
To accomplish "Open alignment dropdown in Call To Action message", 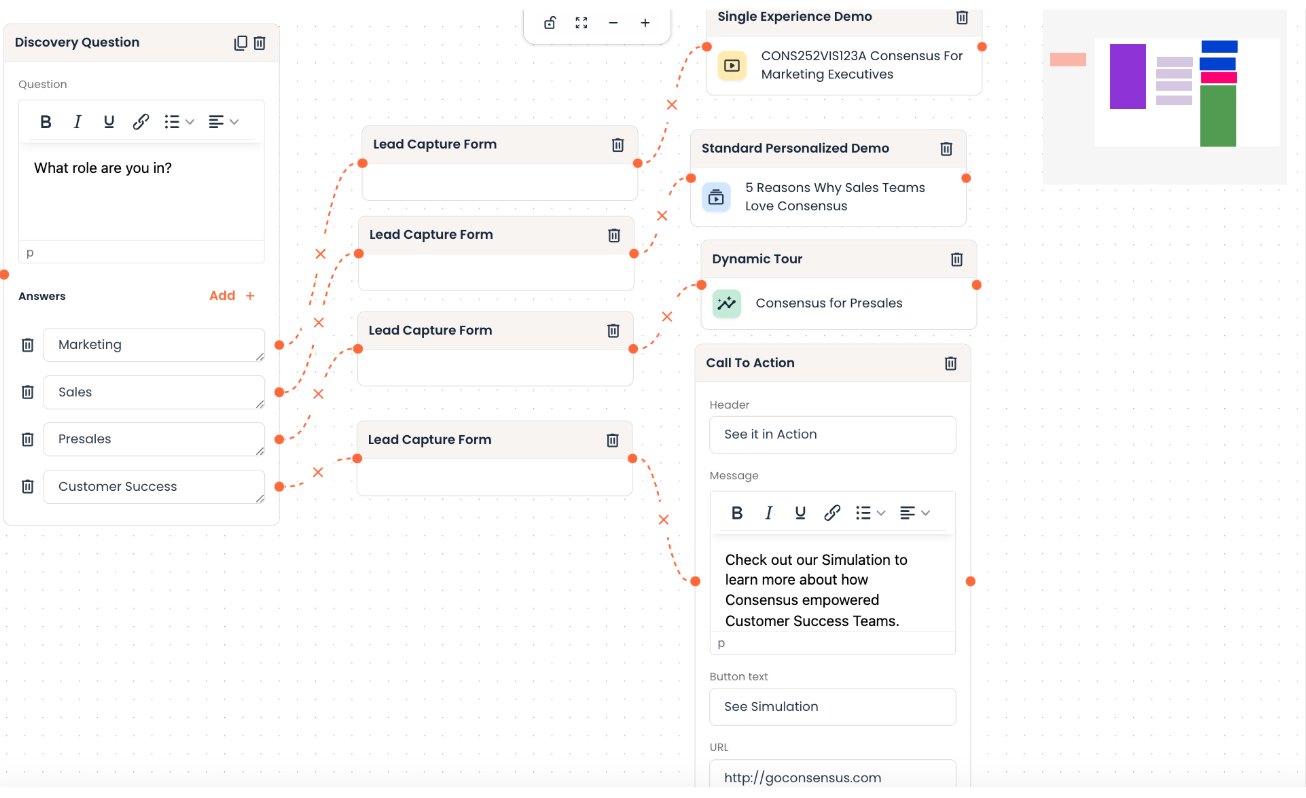I will [915, 513].
